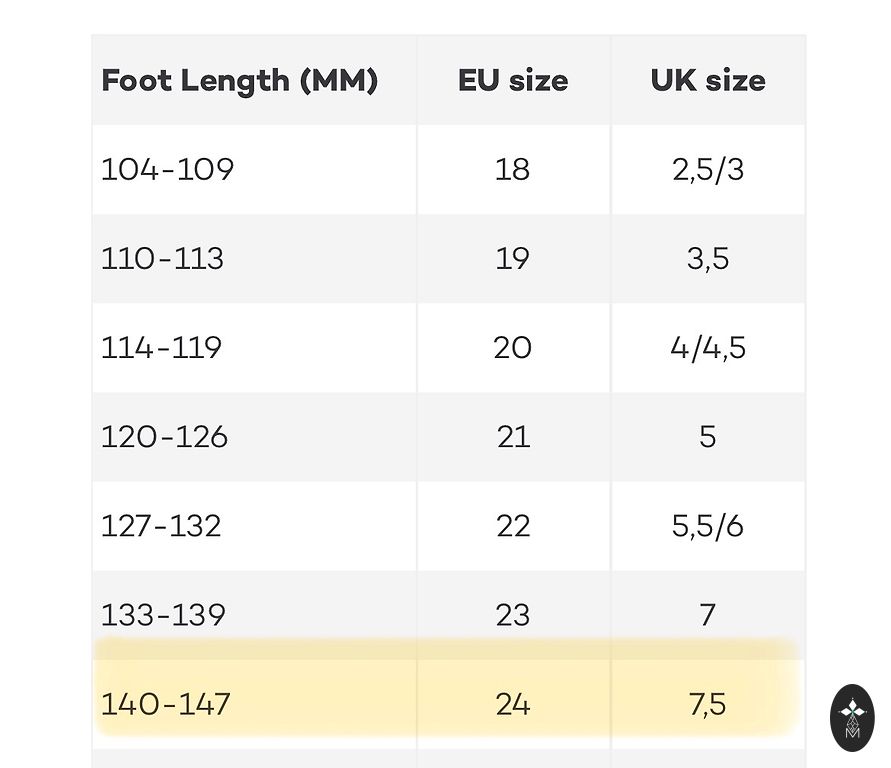Viewport: 891px width, 768px height.
Task: Select the 120-126 foot length cell
Action: [165, 437]
